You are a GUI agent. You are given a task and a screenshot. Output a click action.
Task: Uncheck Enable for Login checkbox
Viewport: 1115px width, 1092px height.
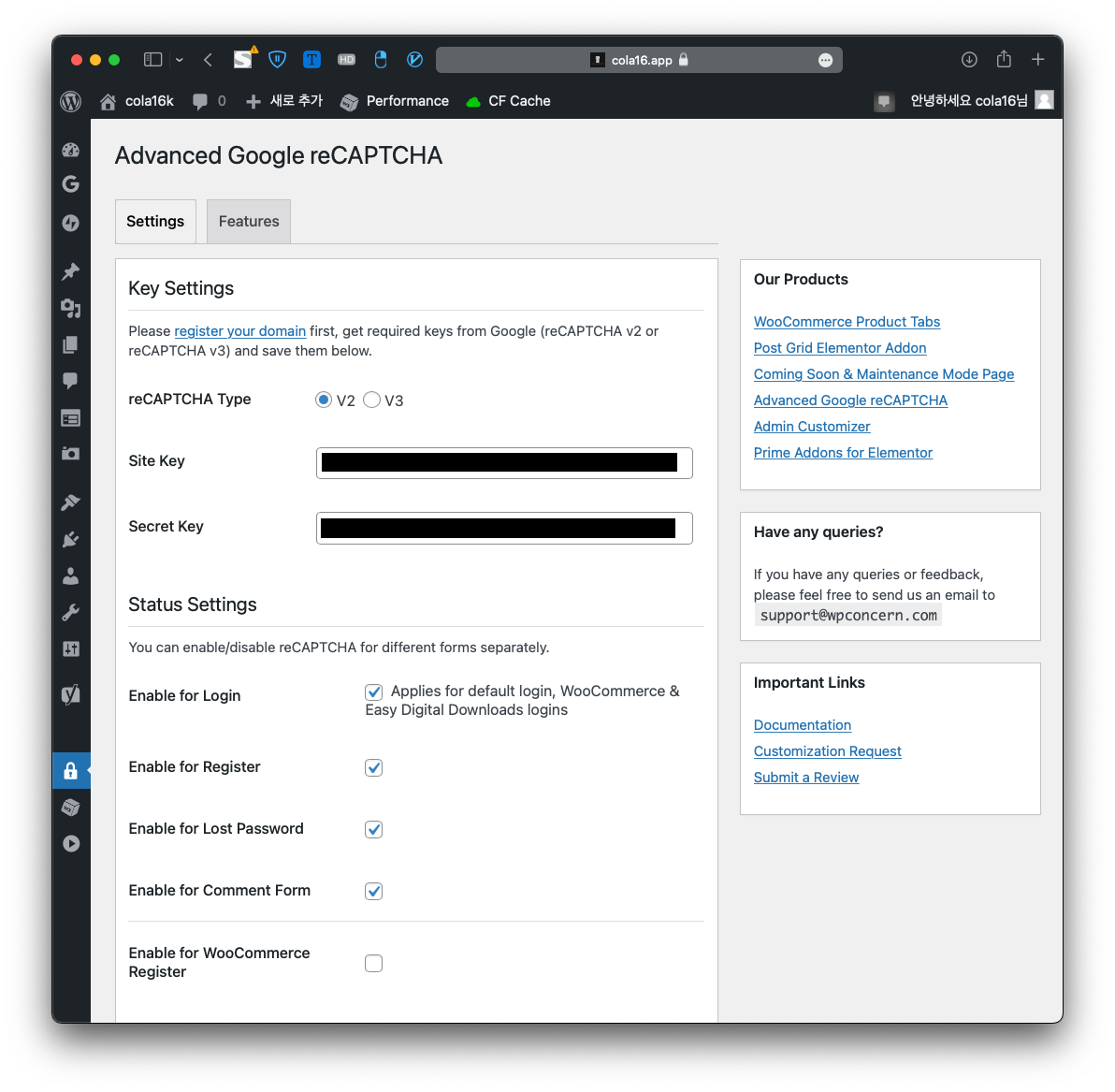click(x=374, y=692)
